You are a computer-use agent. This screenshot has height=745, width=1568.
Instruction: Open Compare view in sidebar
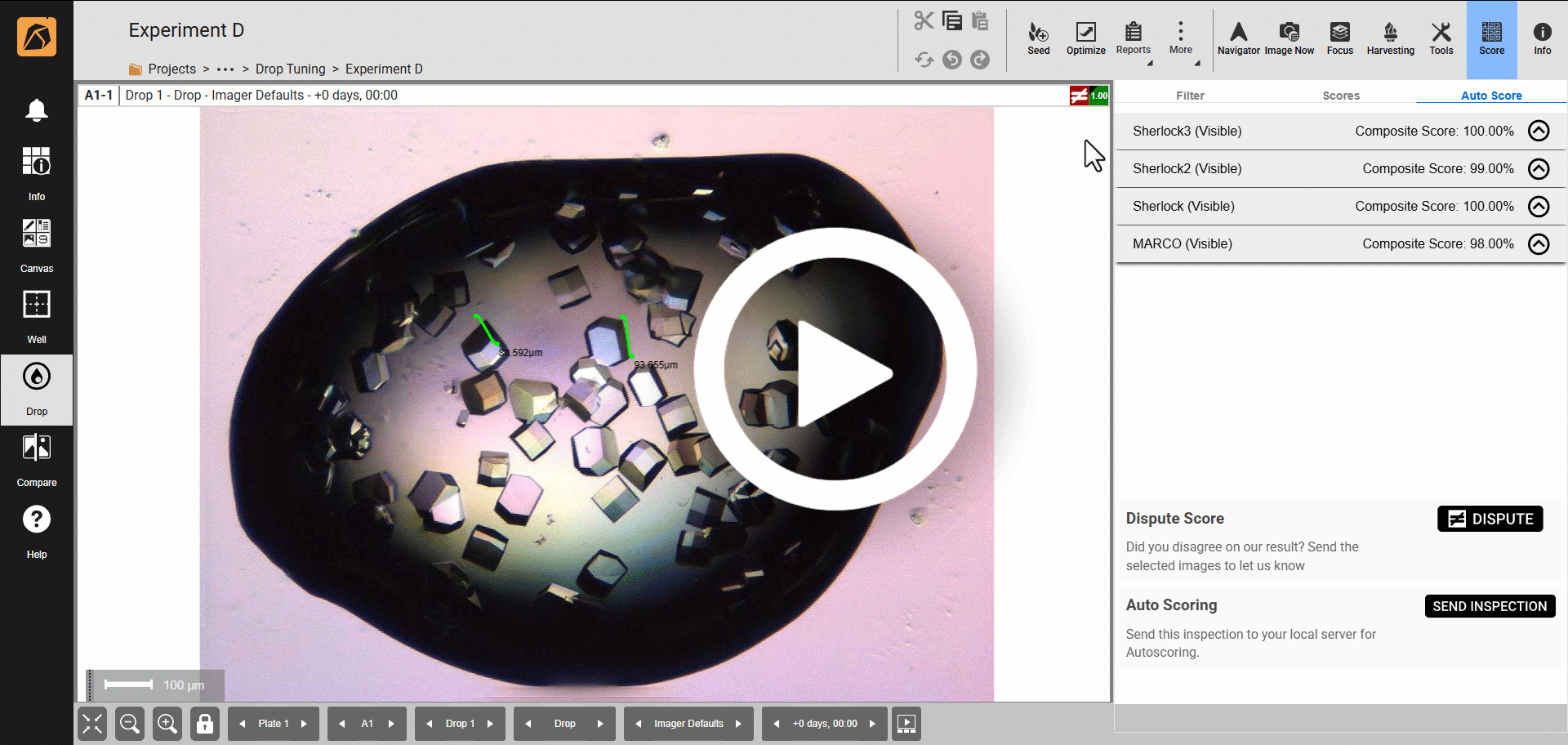tap(37, 459)
